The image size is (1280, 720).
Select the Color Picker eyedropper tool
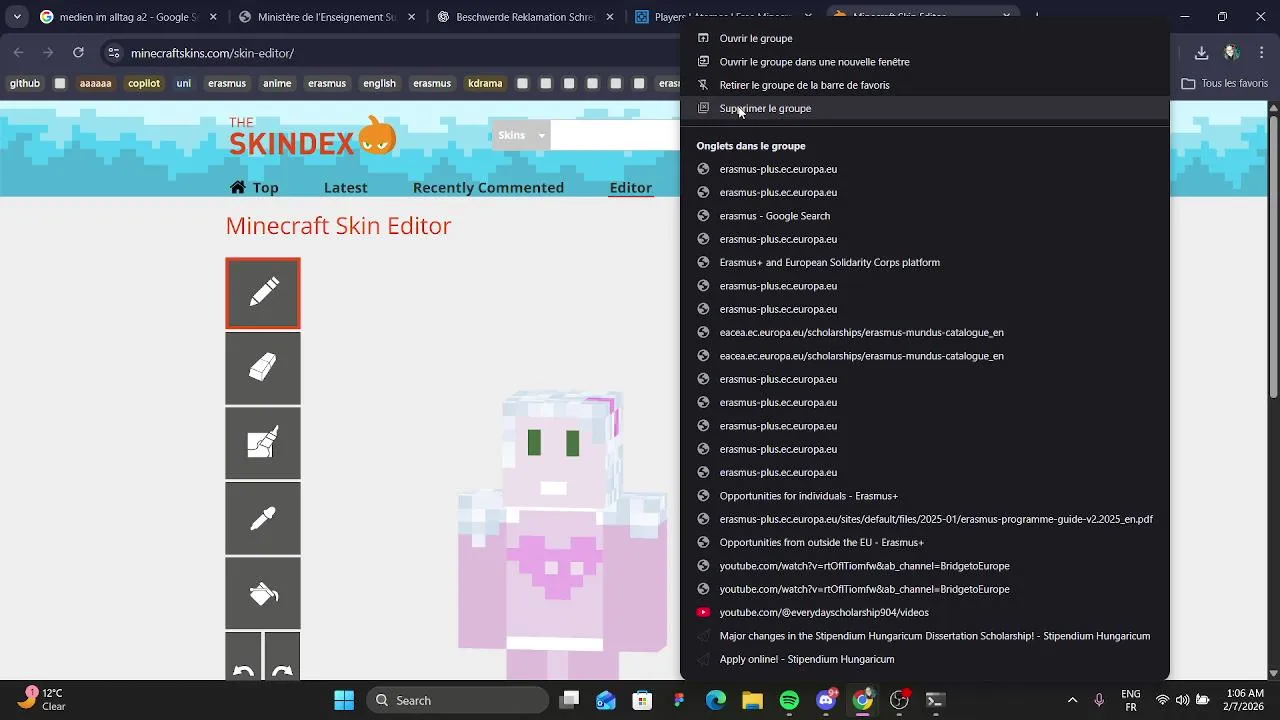click(263, 519)
